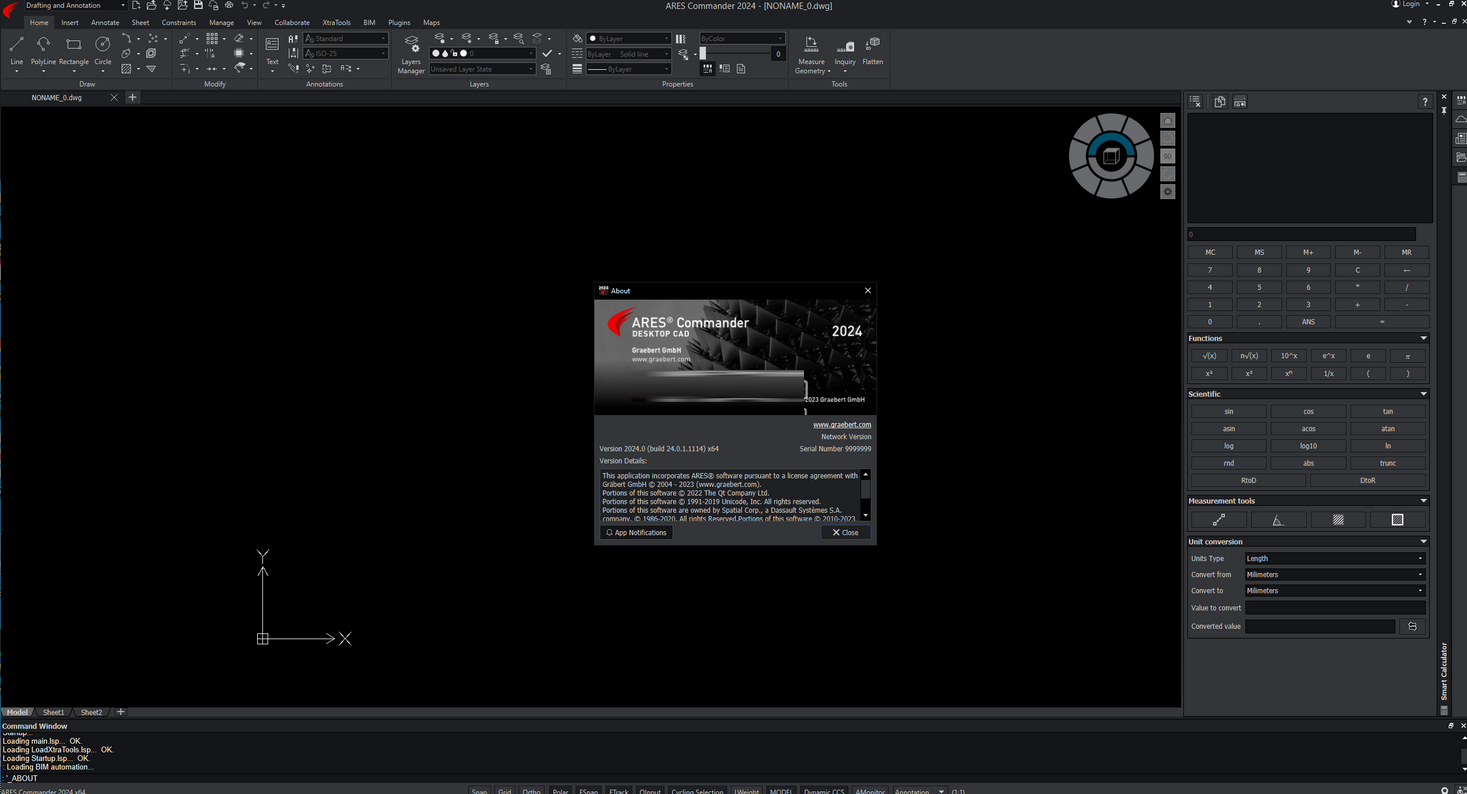The image size is (1467, 794).
Task: Click the Close button in About dialog
Action: 846,533
